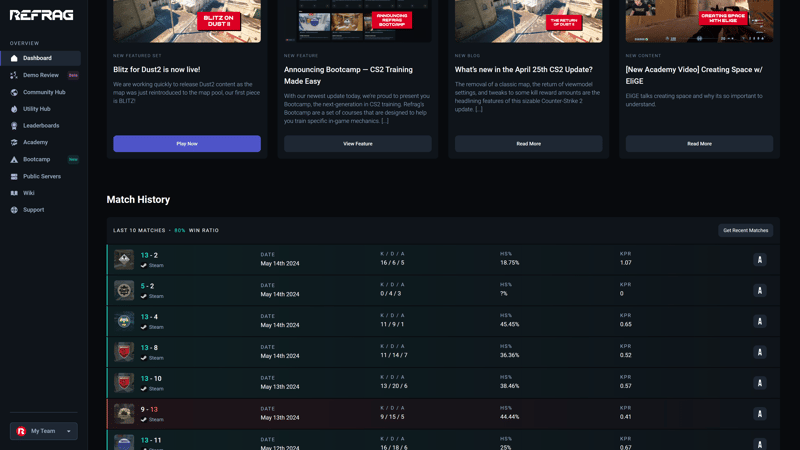Open the Blitz on Dust II thumbnail
Screen dimensions: 800x450
click(187, 21)
